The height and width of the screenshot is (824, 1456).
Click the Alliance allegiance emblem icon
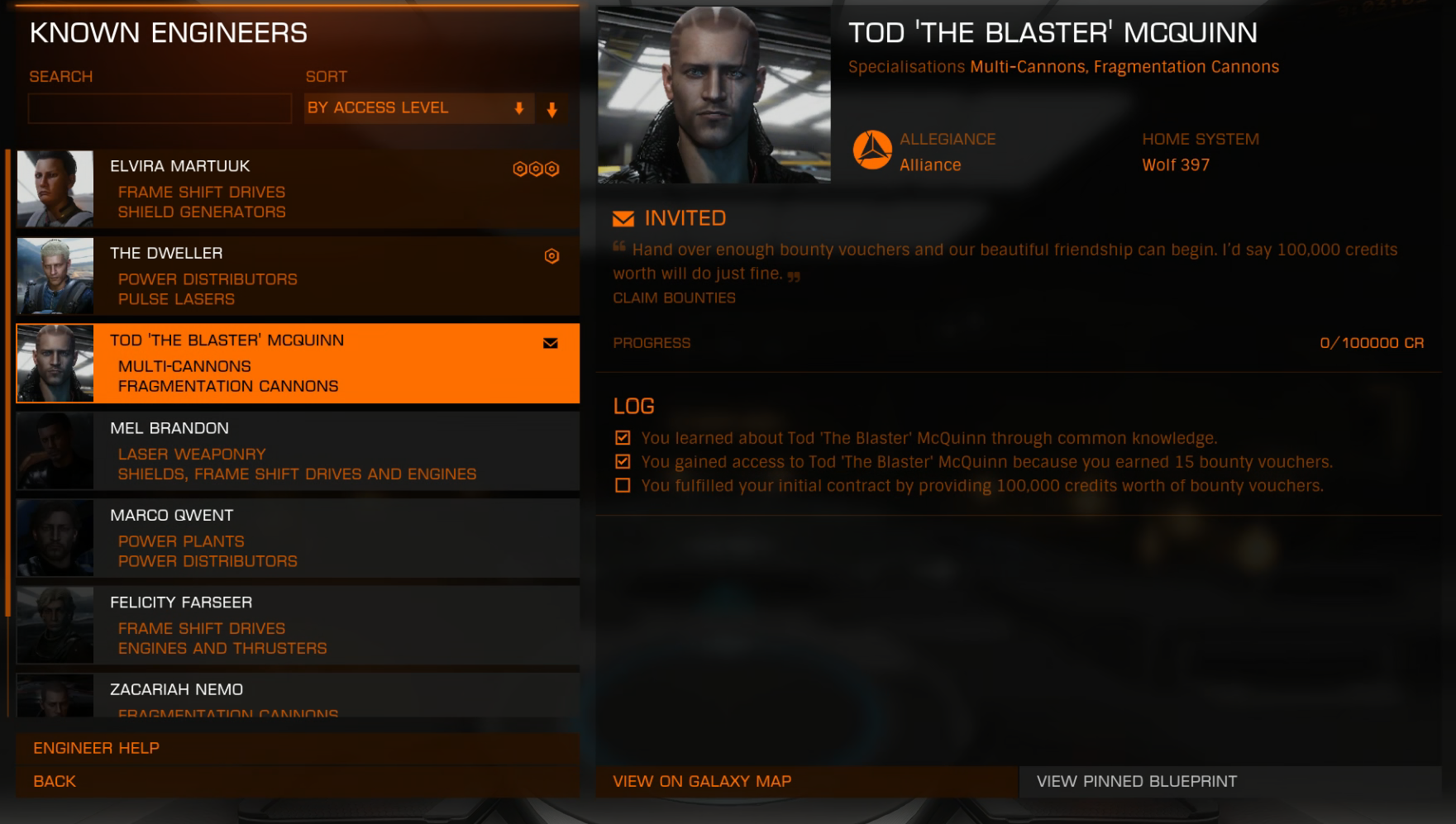point(872,150)
